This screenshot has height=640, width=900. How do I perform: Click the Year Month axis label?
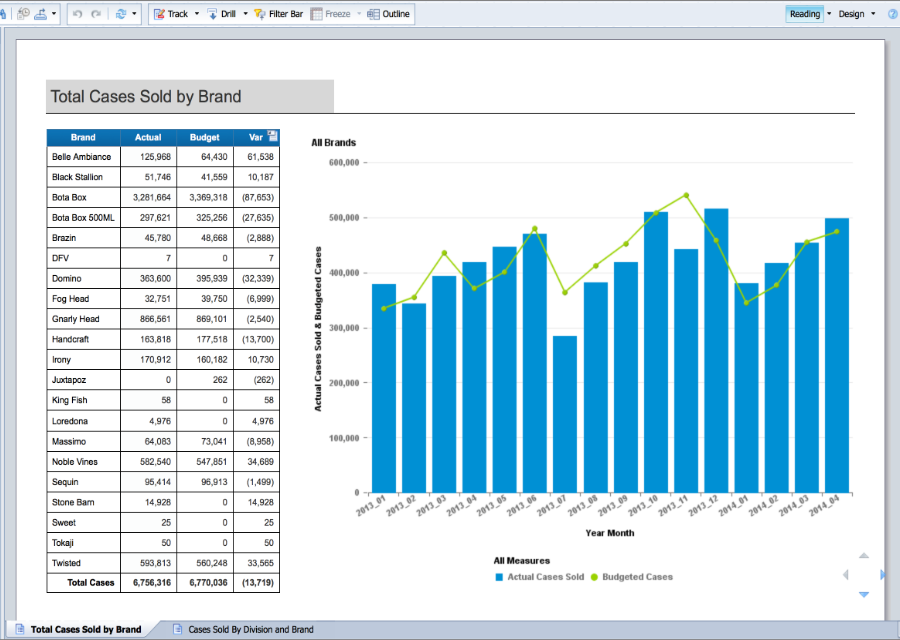(x=610, y=533)
